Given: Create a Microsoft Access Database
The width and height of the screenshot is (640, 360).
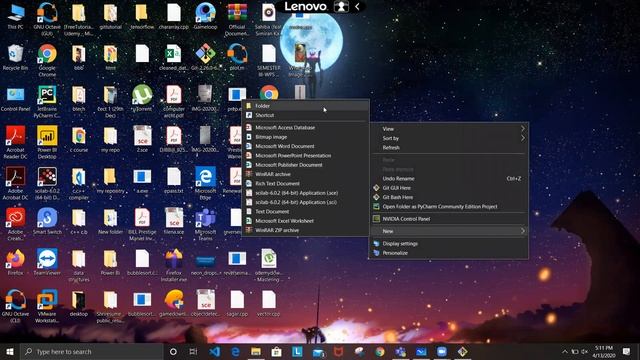Looking at the screenshot, I should [306, 127].
